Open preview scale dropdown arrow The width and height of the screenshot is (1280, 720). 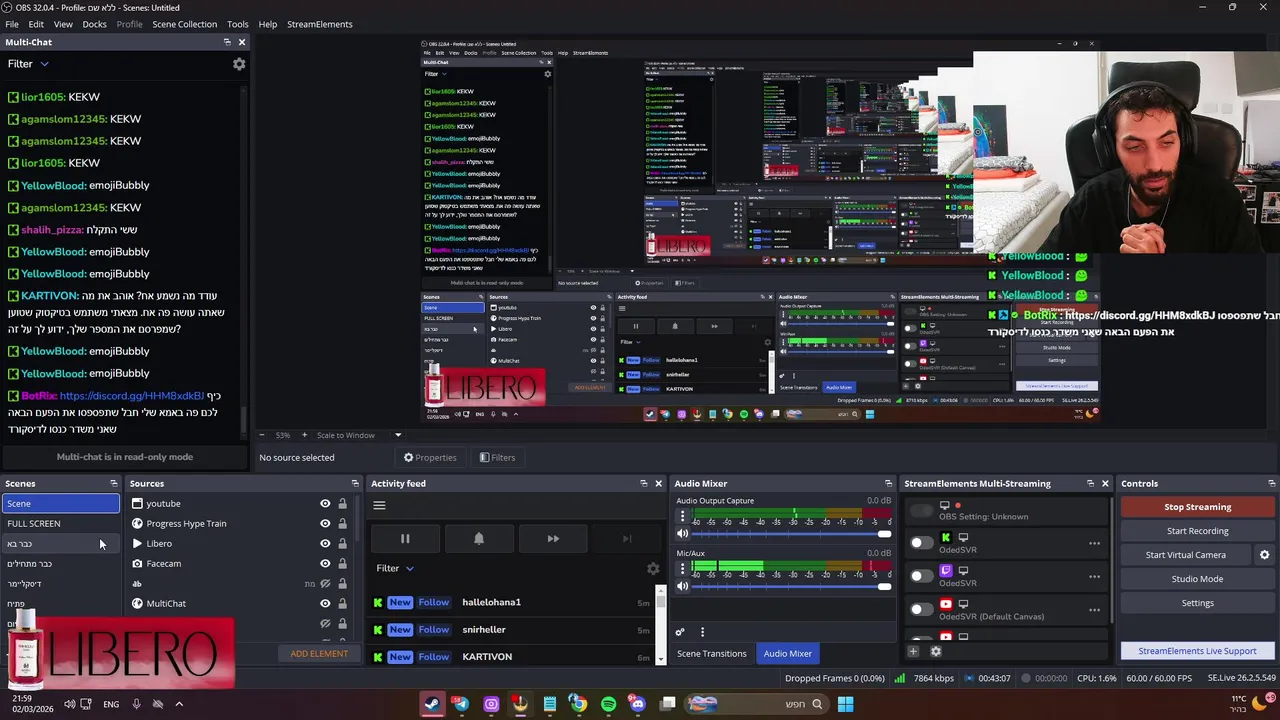click(398, 435)
